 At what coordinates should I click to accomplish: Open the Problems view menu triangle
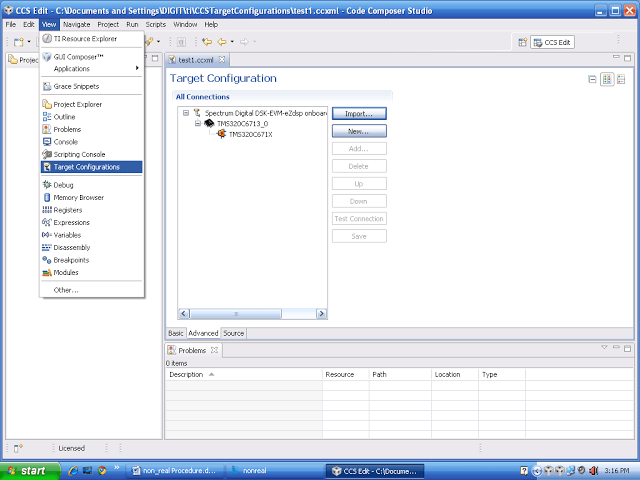(604, 347)
